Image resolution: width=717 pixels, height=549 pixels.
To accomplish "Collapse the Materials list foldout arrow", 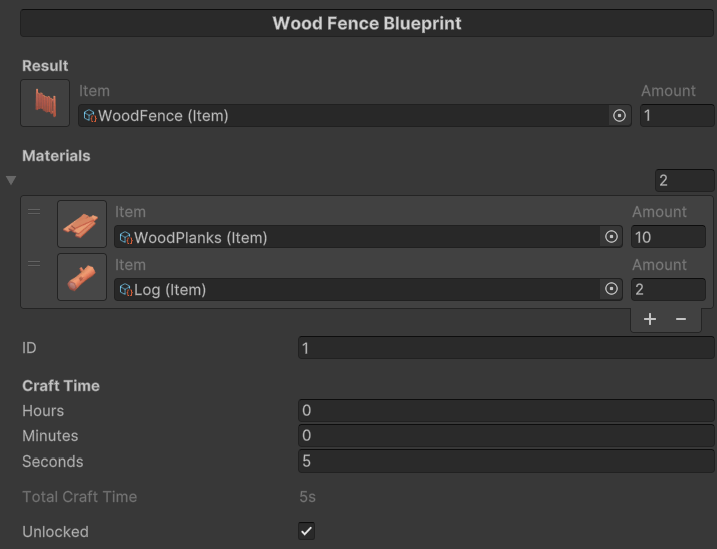I will 11,180.
